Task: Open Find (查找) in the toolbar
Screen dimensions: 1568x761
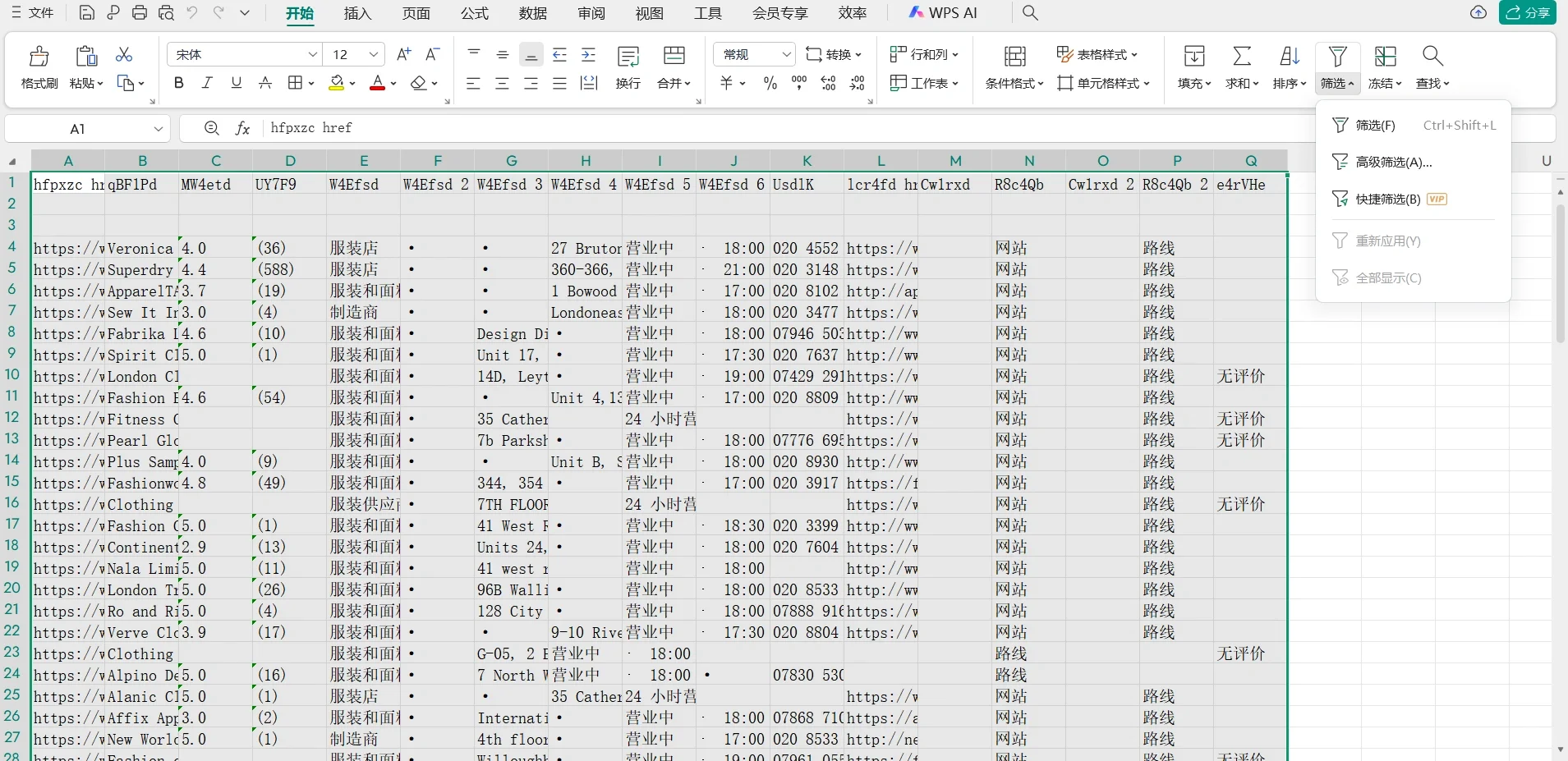Action: pyautogui.click(x=1433, y=67)
